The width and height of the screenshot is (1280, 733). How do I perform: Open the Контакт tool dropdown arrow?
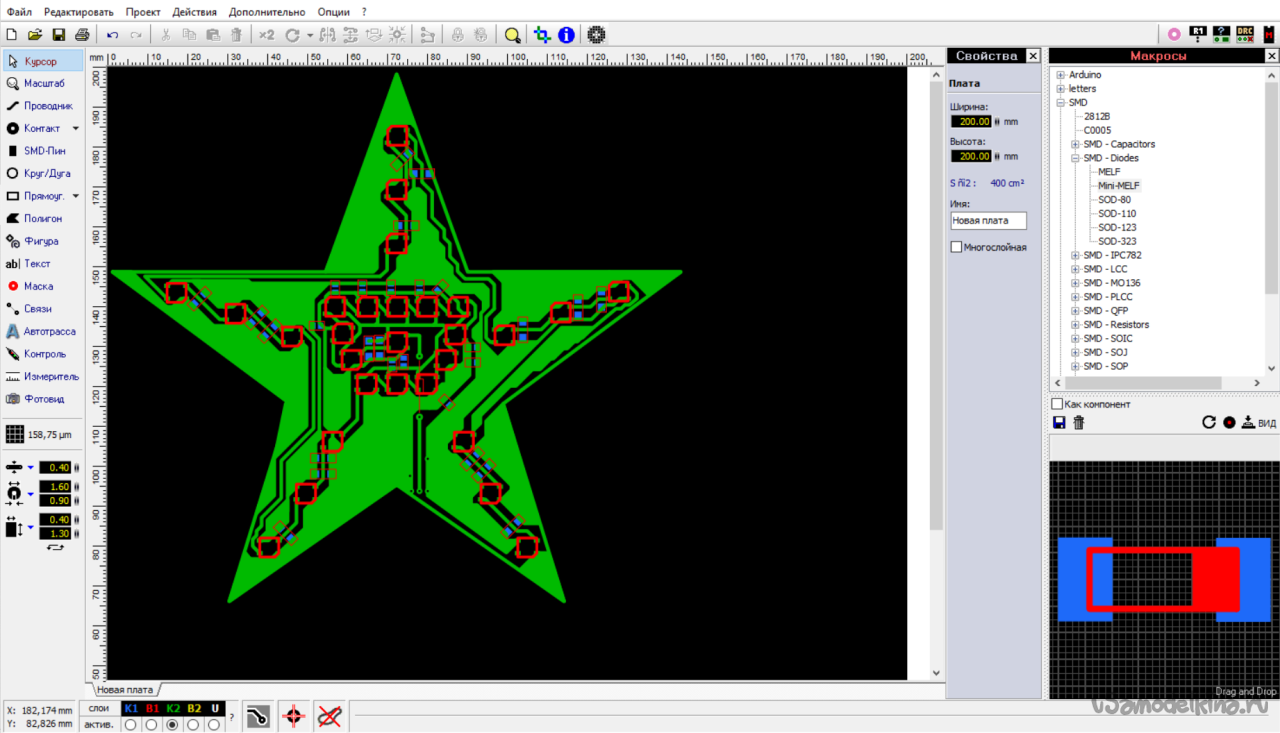click(76, 129)
